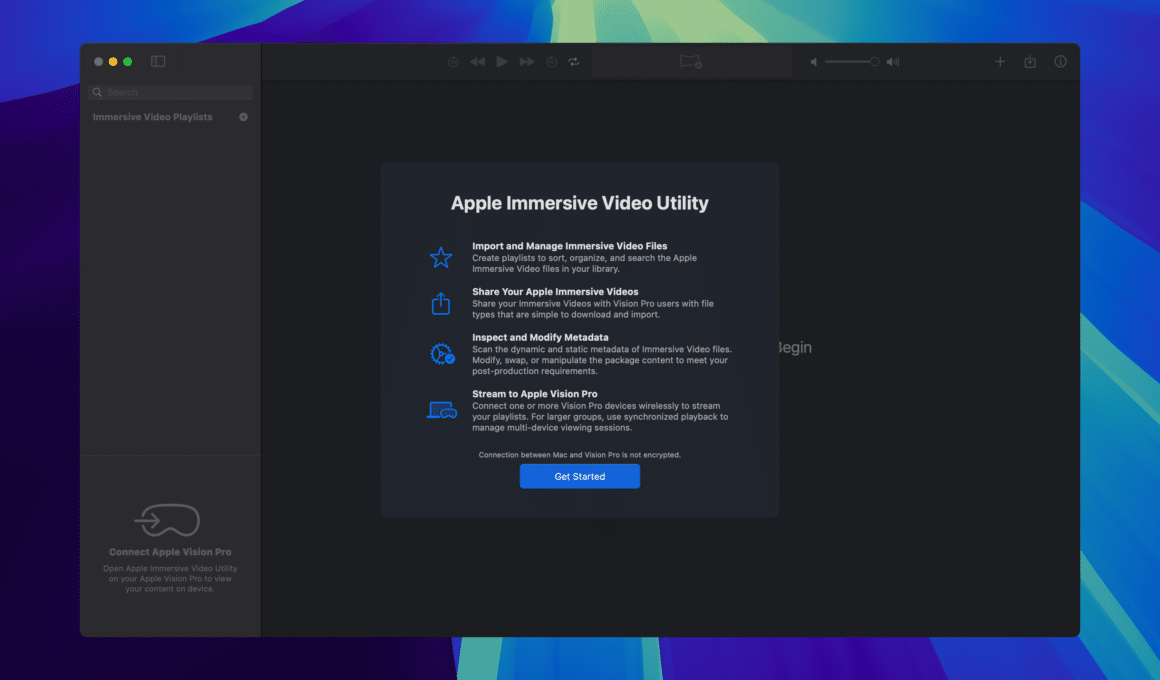
Task: Click the rewind button
Action: click(477, 62)
